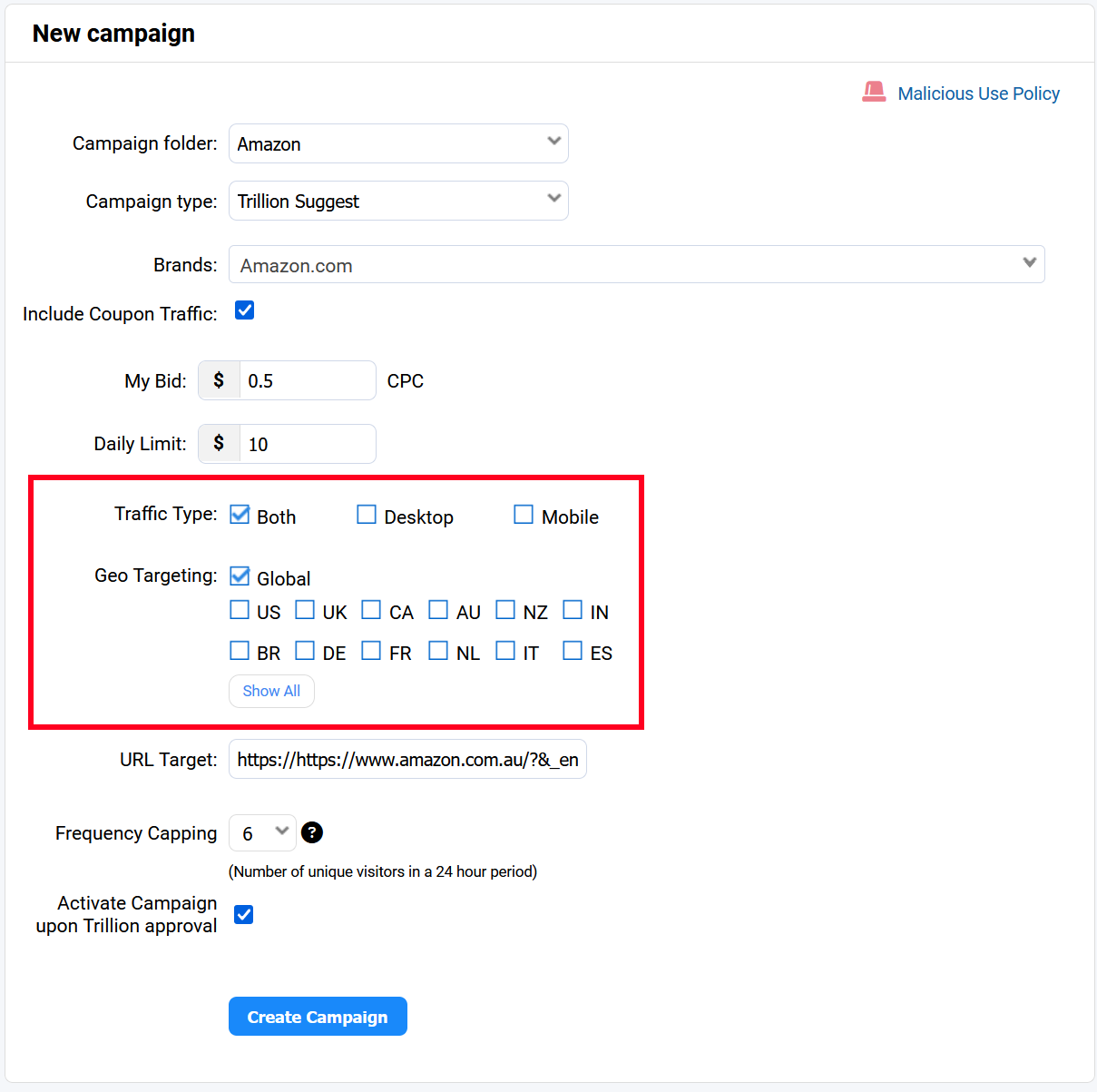1097x1092 pixels.
Task: Toggle the Include Coupon Traffic checkbox
Action: (244, 310)
